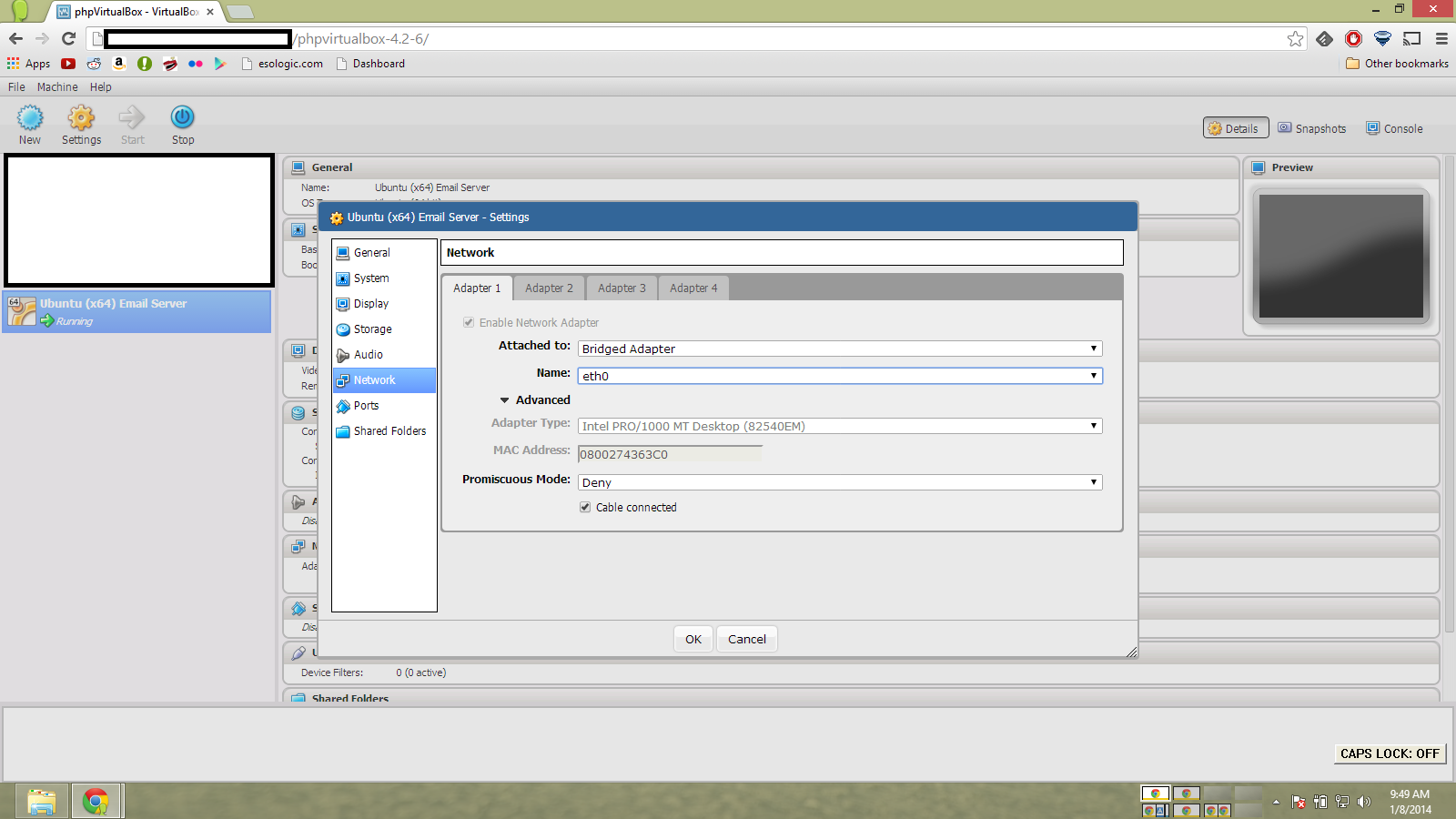Open the Help menu
Screen dimensions: 1456x819
[x=101, y=87]
